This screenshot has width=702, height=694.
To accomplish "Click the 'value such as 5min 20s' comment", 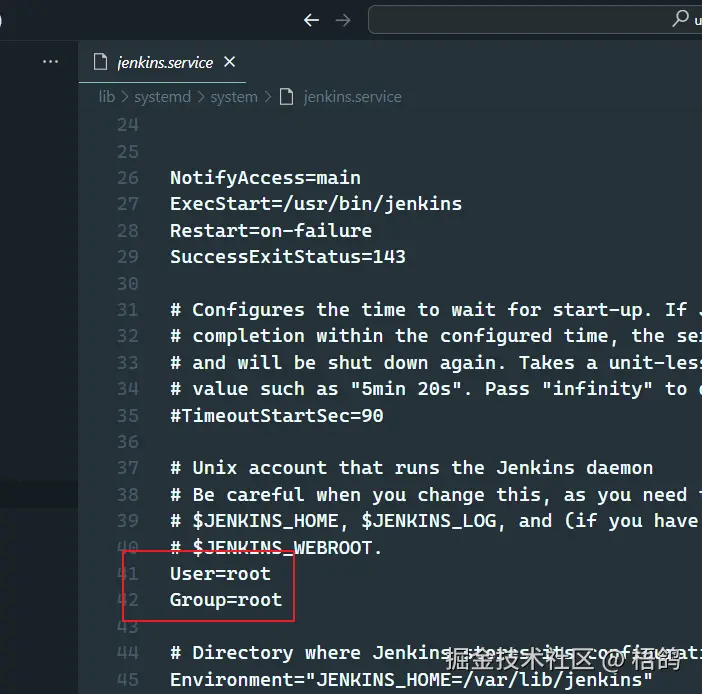I will (436, 389).
